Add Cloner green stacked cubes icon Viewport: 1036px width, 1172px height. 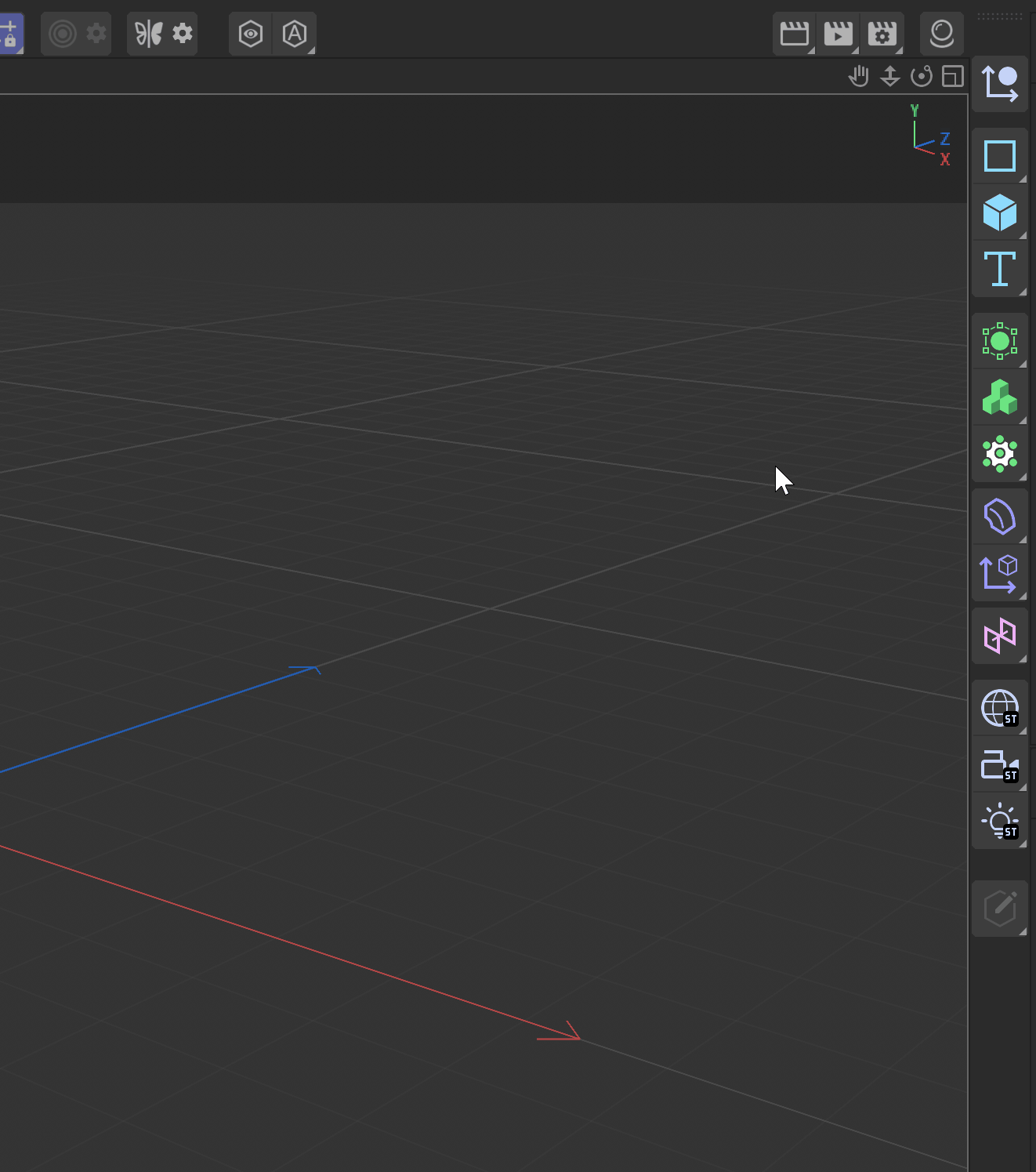[x=1000, y=397]
